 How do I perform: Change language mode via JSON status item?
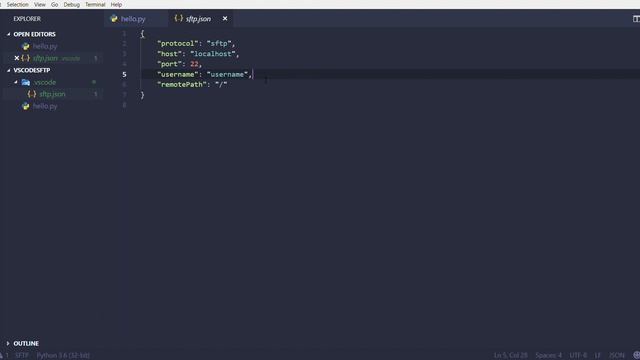point(616,356)
